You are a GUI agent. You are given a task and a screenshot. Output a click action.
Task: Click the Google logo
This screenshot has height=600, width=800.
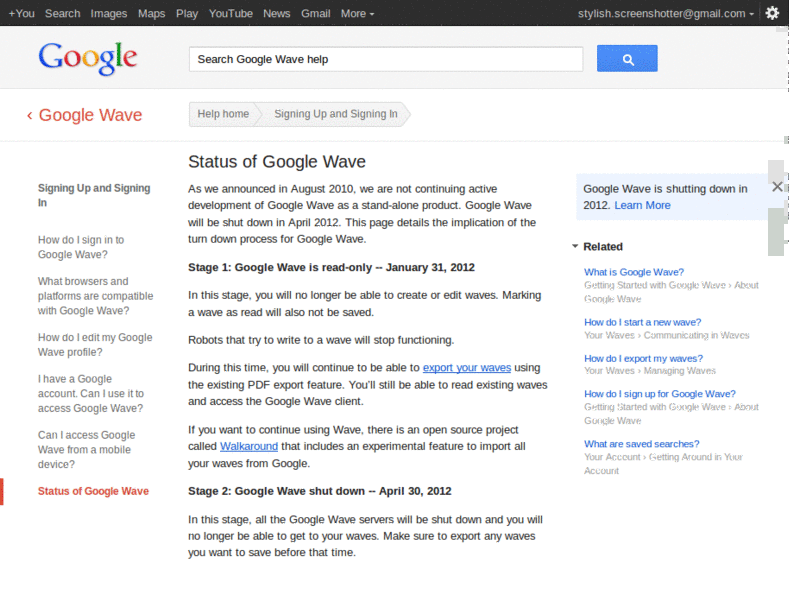(x=88, y=59)
